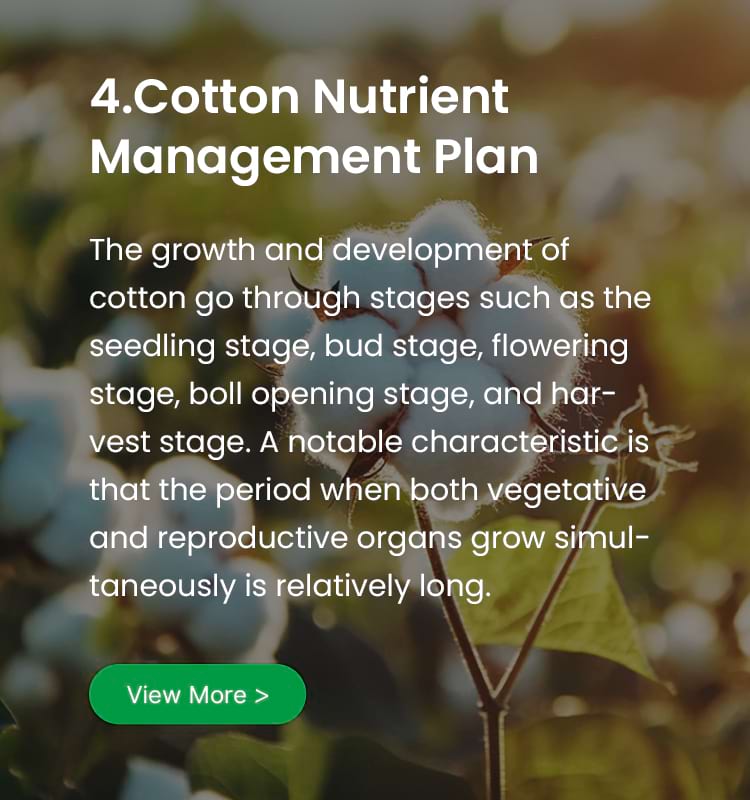Click the green View More button
The width and height of the screenshot is (750, 800).
(197, 694)
